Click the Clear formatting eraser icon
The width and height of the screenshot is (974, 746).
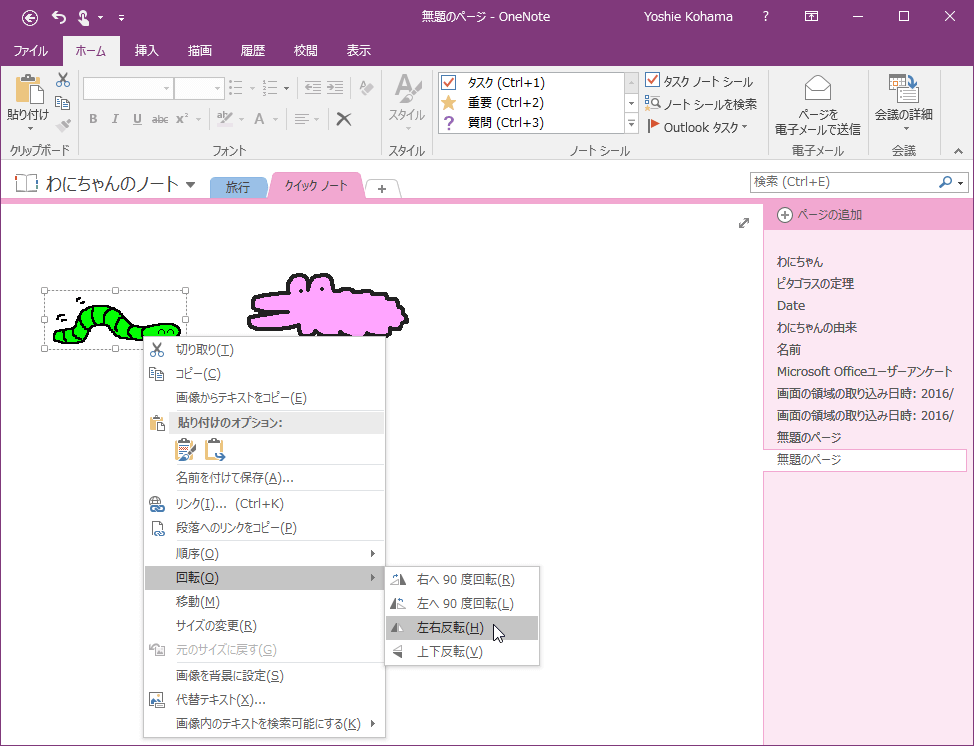pos(366,88)
